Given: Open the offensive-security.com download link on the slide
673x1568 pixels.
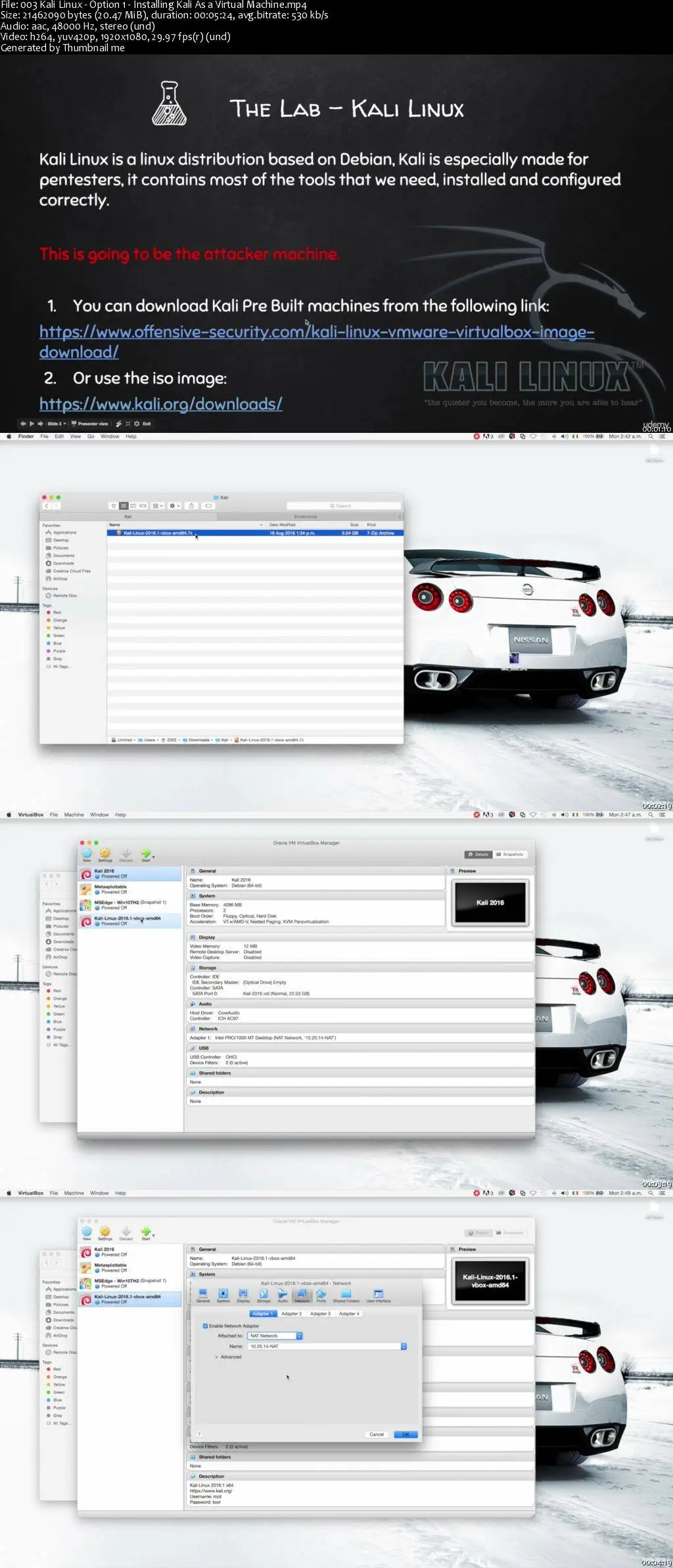Looking at the screenshot, I should tap(317, 341).
